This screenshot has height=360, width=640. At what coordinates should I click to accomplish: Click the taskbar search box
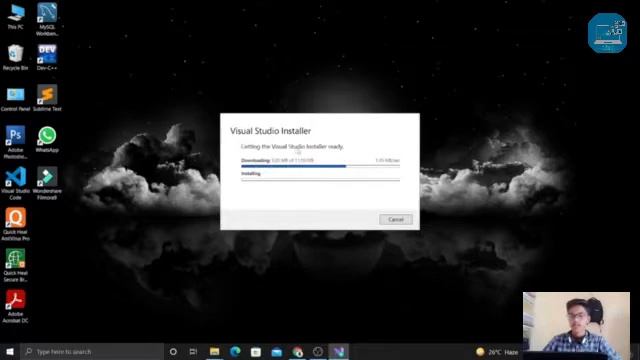[x=92, y=351]
